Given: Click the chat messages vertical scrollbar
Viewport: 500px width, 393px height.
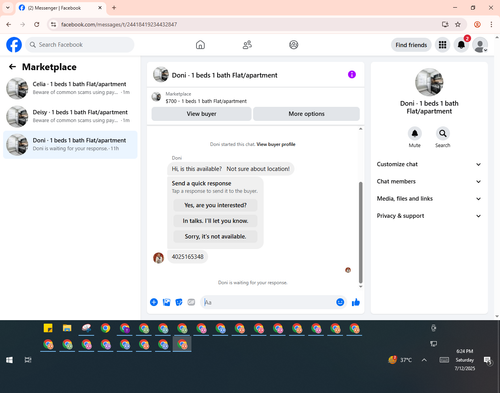Looking at the screenshot, I should pos(360,232).
